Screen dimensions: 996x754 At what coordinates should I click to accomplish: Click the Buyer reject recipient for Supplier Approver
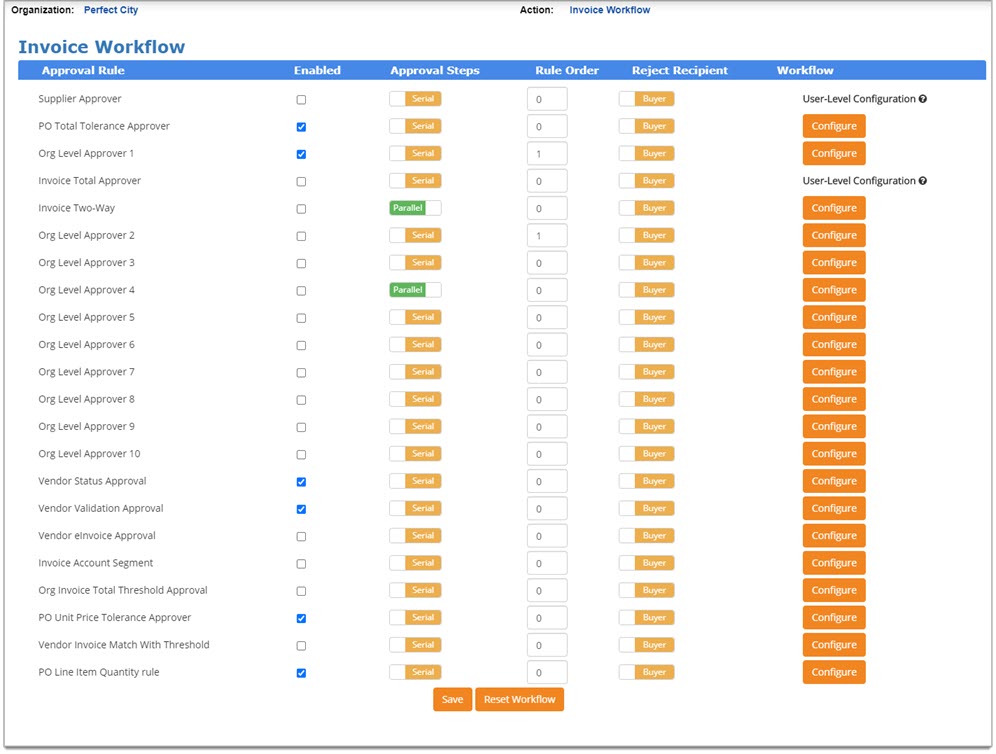[646, 99]
